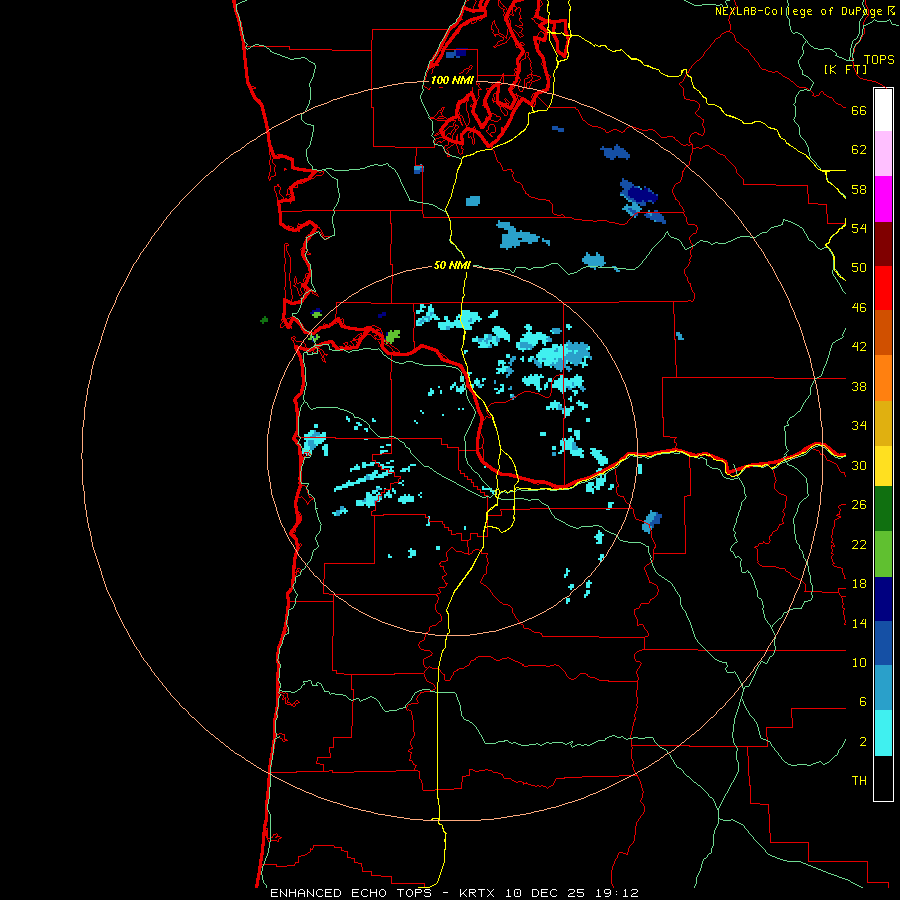The image size is (900, 900).
Task: Click the "ENHANCED ECHO TOPS" caption text
Action: (351, 893)
